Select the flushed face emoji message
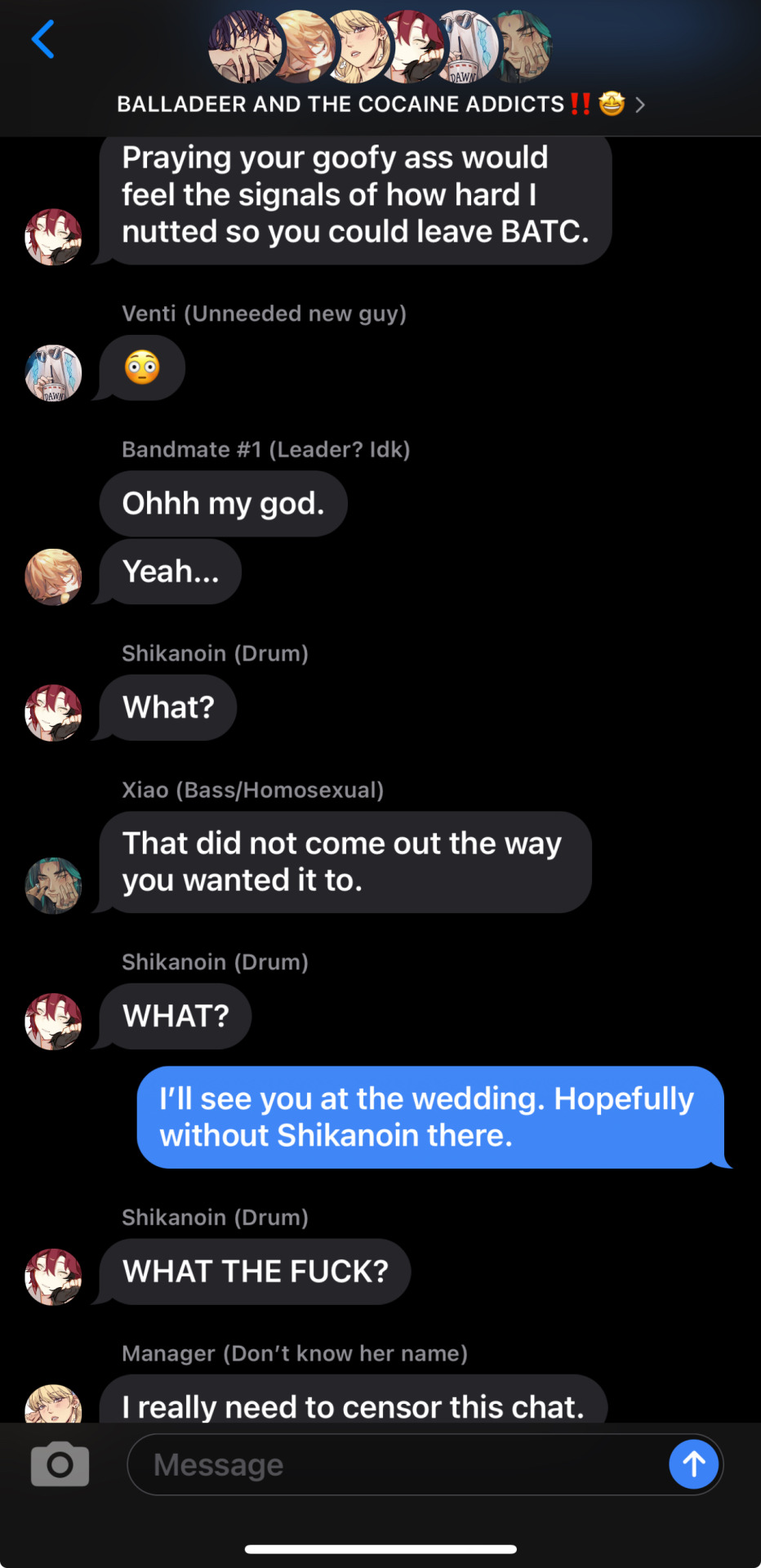Image resolution: width=761 pixels, height=1568 pixels. pos(142,367)
